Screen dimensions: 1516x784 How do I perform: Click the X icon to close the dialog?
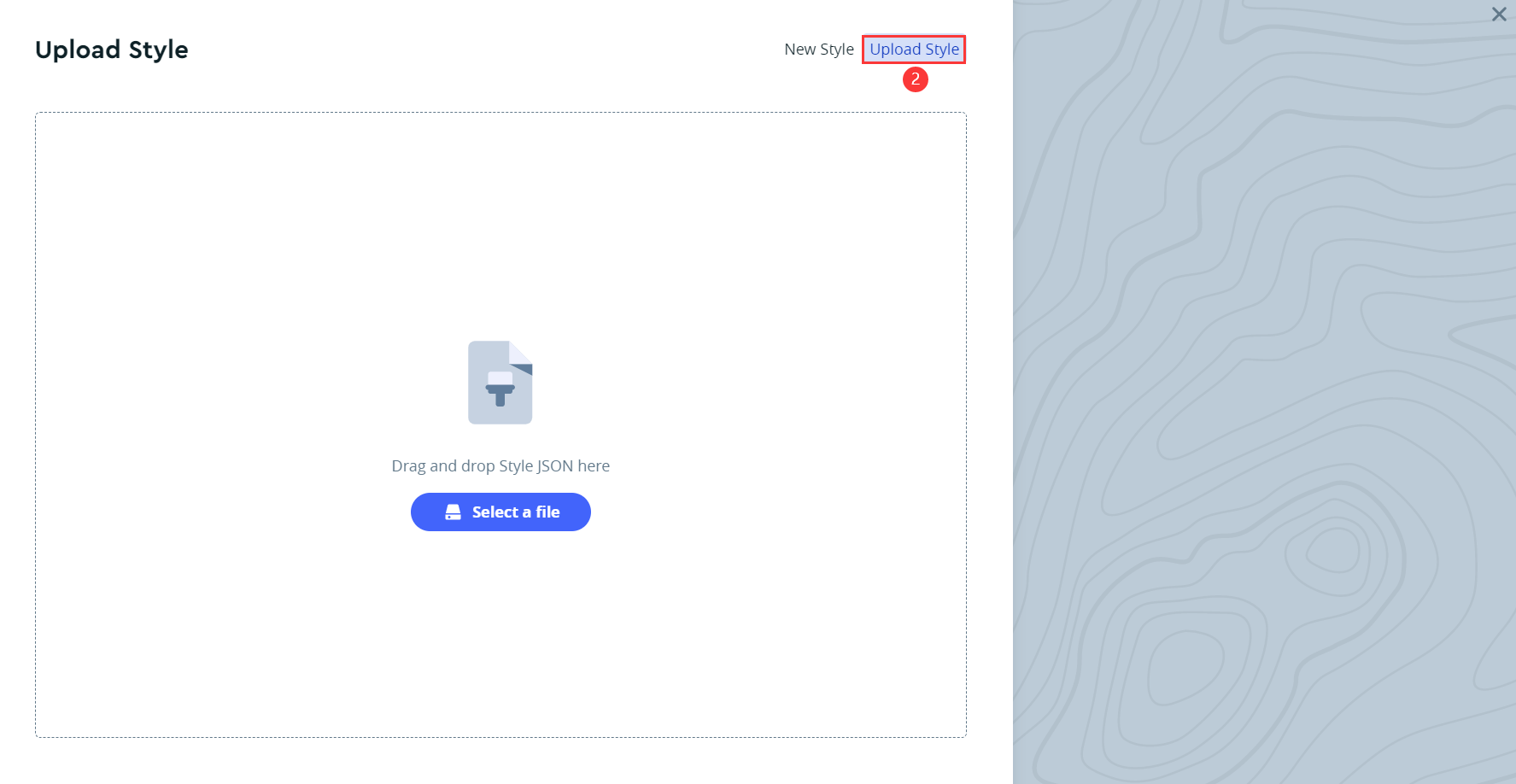pos(1499,15)
